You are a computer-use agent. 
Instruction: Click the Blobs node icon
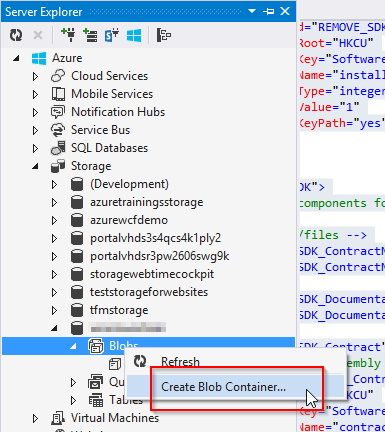pos(96,346)
